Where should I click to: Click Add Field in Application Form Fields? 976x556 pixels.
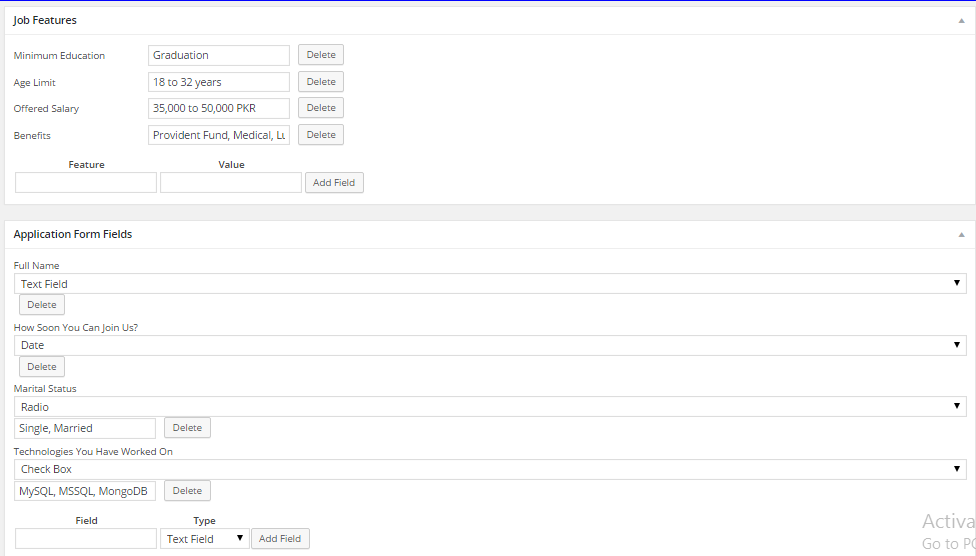[280, 539]
